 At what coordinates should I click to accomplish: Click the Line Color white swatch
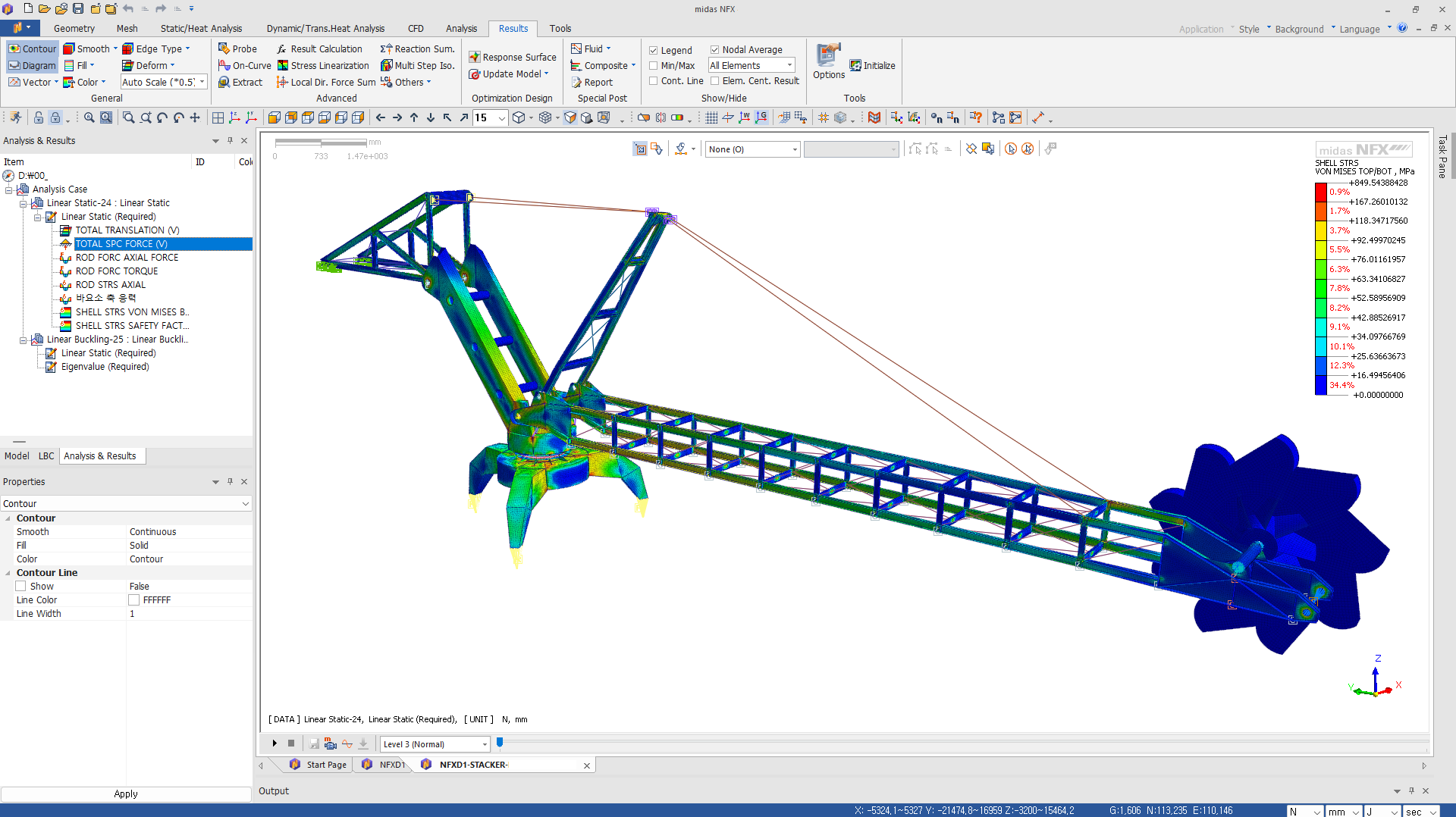pos(134,600)
